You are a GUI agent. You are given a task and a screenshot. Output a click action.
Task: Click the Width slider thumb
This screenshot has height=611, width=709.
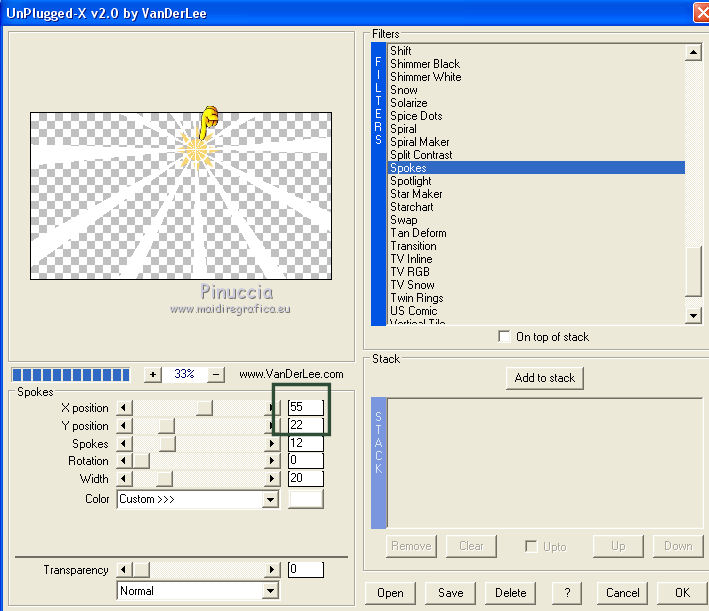pos(164,479)
